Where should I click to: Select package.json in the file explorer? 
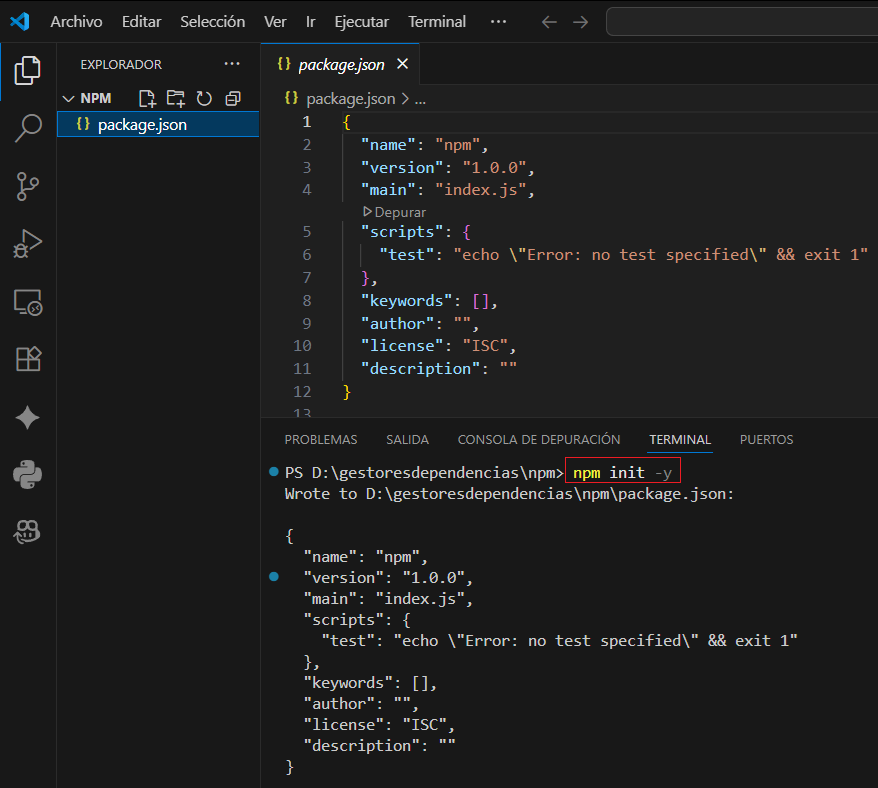tap(142, 125)
